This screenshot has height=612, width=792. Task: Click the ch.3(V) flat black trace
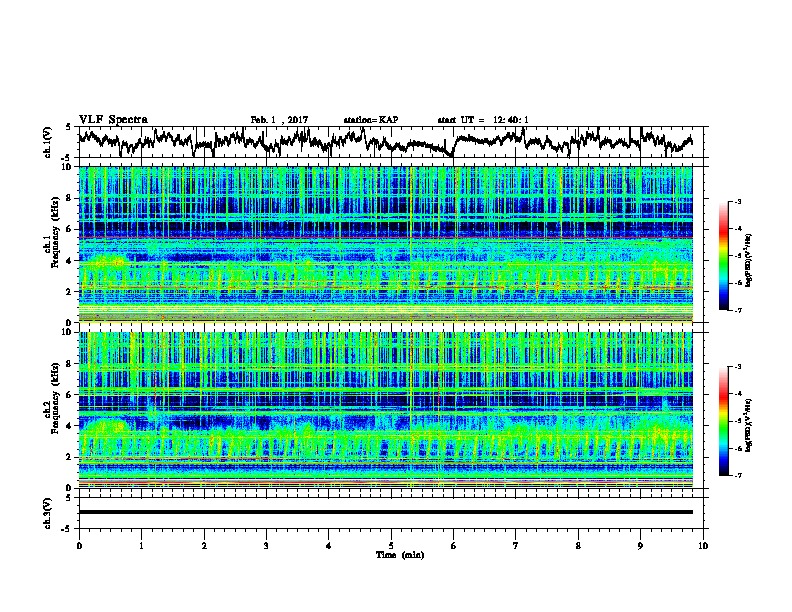click(386, 512)
